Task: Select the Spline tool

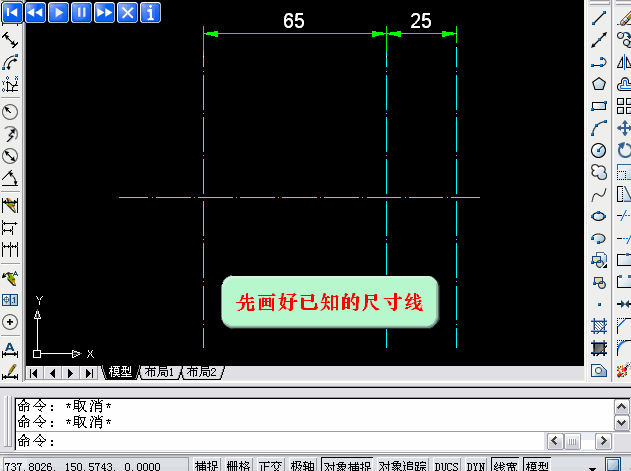Action: point(599,194)
